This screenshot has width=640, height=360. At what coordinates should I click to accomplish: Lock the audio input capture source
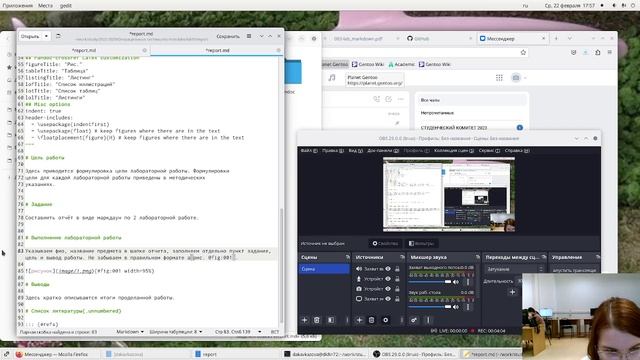[x=397, y=269]
